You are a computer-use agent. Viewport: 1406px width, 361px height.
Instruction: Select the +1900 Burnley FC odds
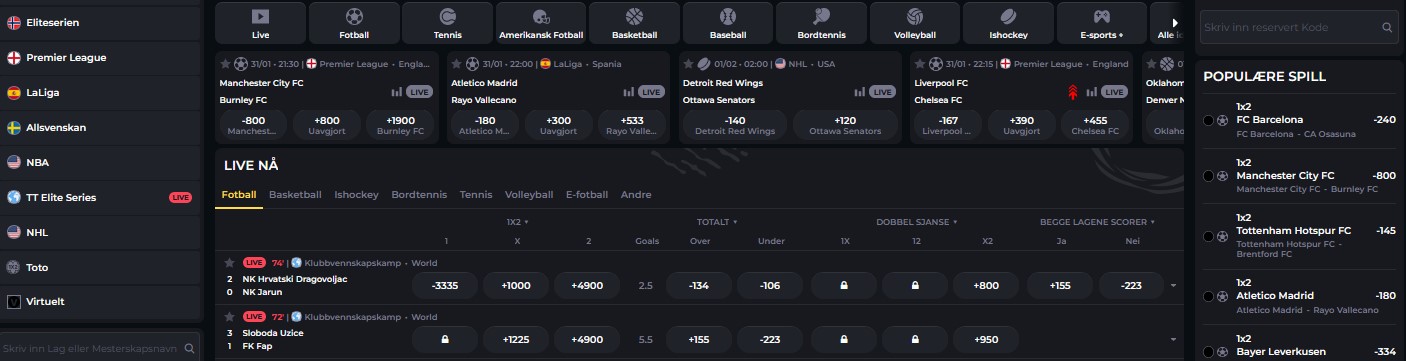[400, 124]
